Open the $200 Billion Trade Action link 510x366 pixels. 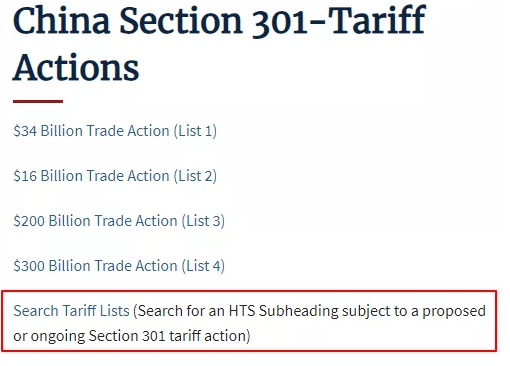119,221
